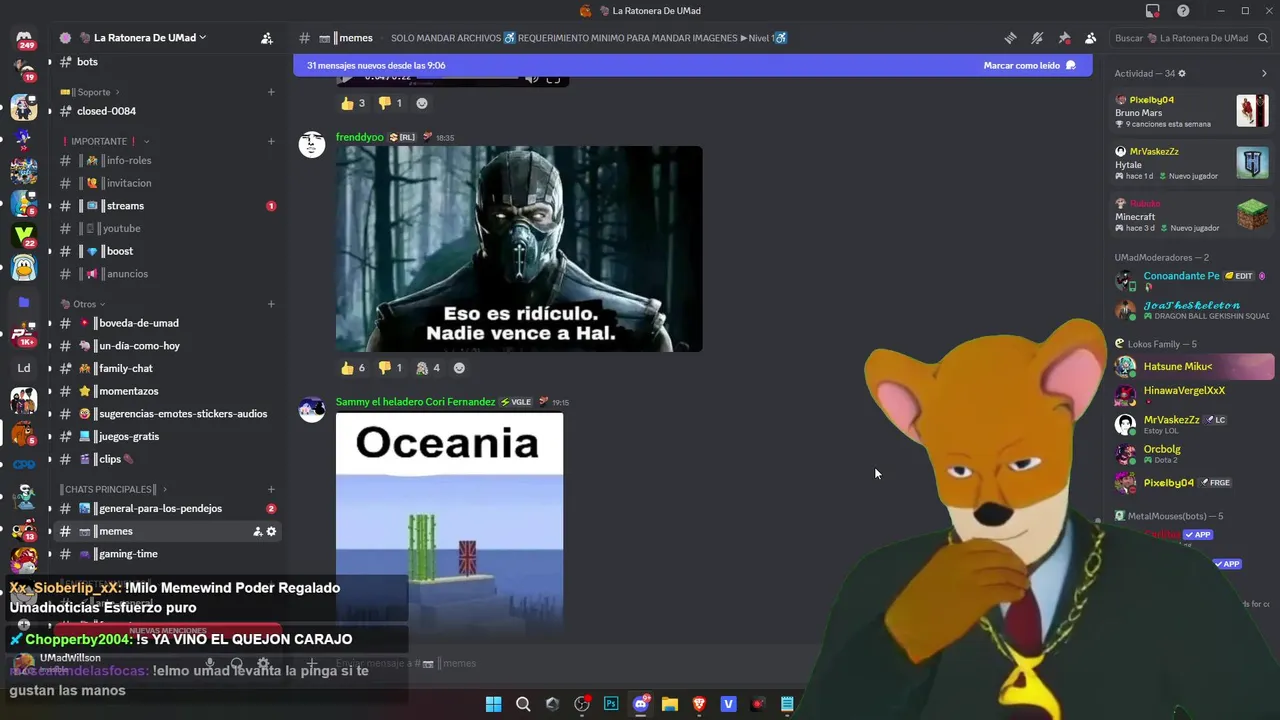
Task: Add a channel to the Soporte category
Action: pos(271,92)
